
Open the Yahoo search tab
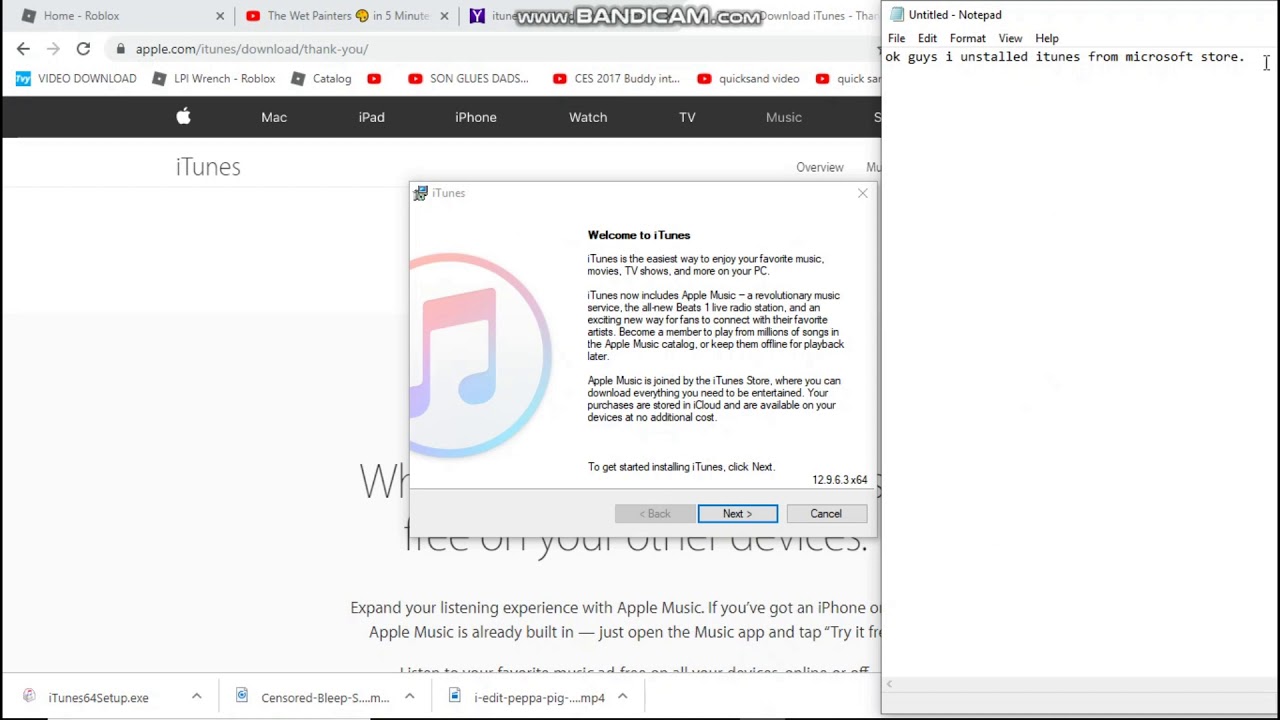point(493,16)
